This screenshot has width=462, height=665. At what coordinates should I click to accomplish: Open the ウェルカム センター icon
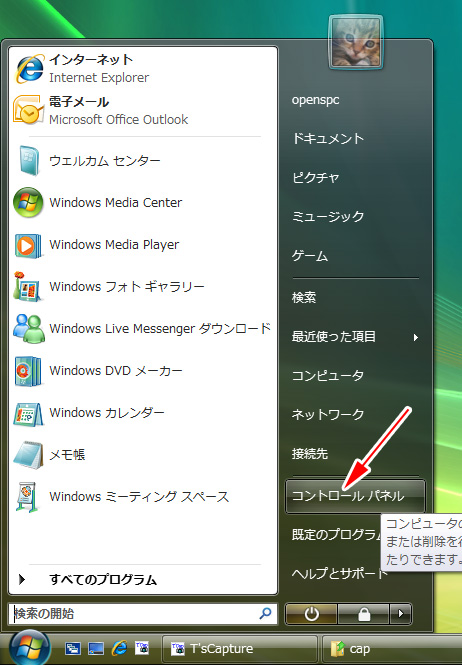point(29,160)
